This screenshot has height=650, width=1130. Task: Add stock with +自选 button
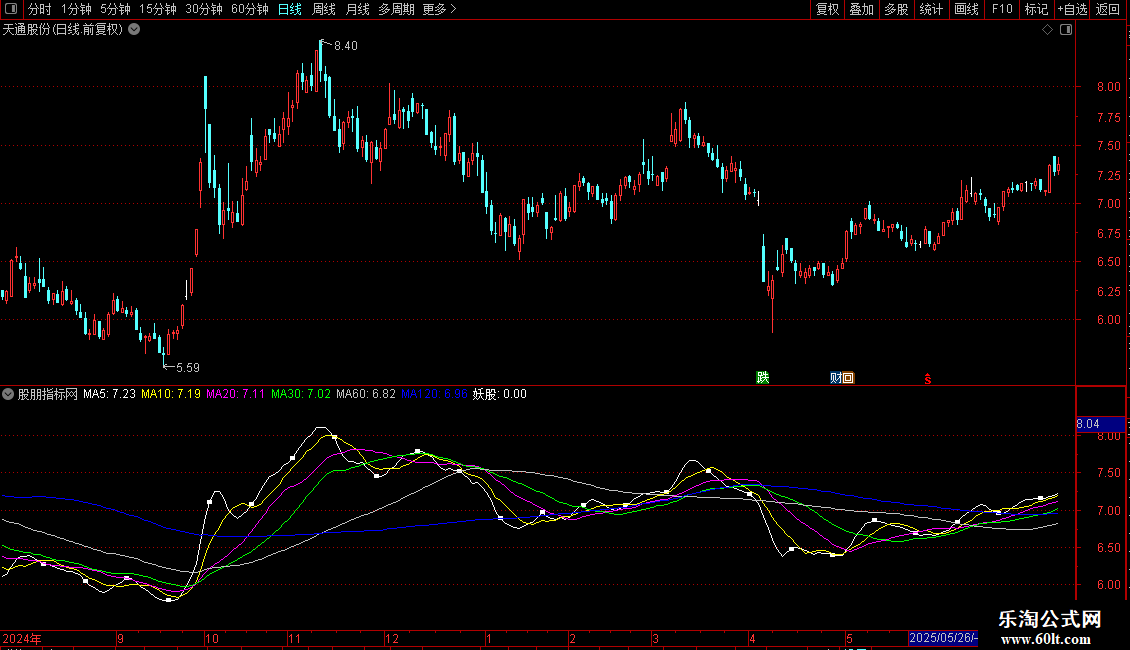pyautogui.click(x=1072, y=9)
